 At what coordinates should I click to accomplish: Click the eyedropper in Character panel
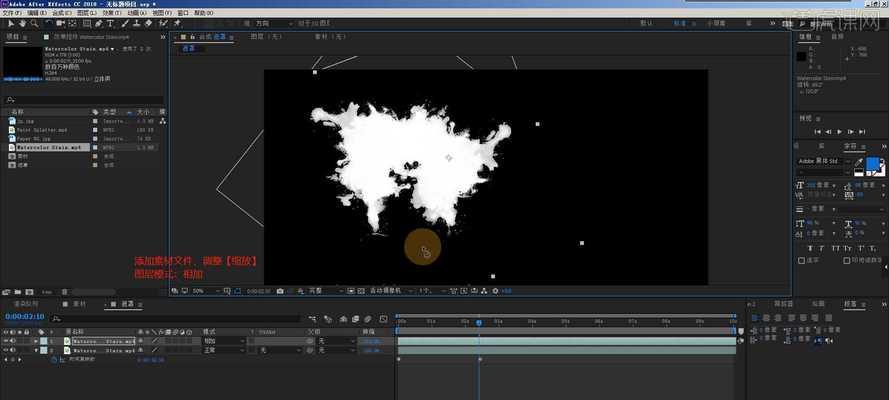pyautogui.click(x=858, y=162)
